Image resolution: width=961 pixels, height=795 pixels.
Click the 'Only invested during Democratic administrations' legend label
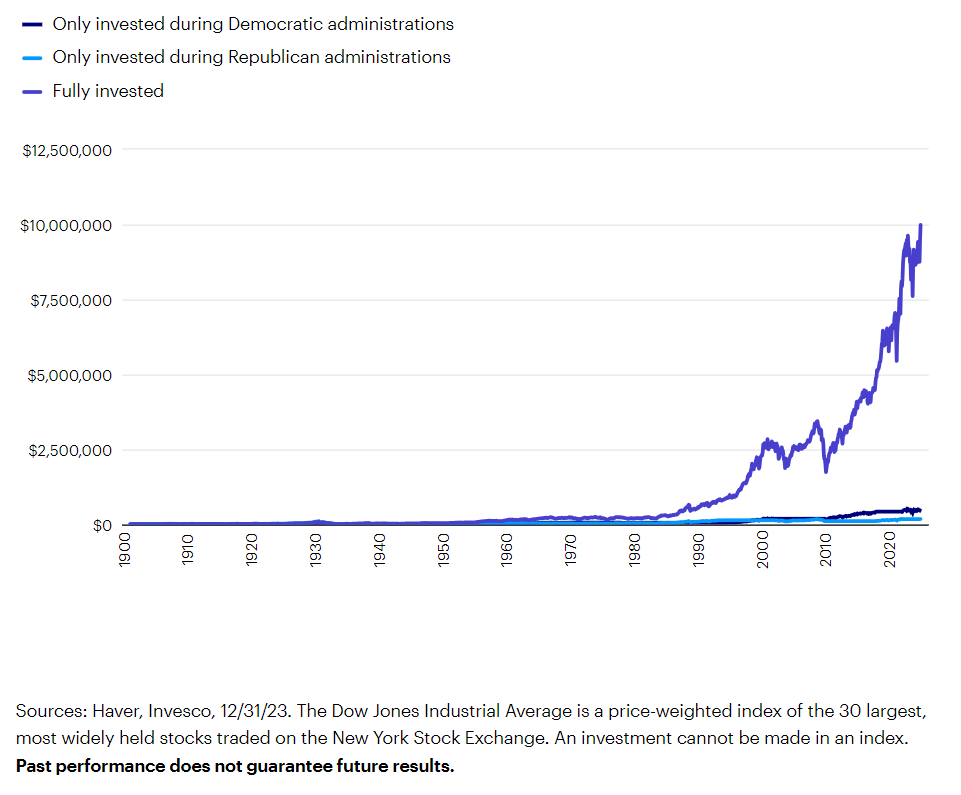[x=253, y=24]
